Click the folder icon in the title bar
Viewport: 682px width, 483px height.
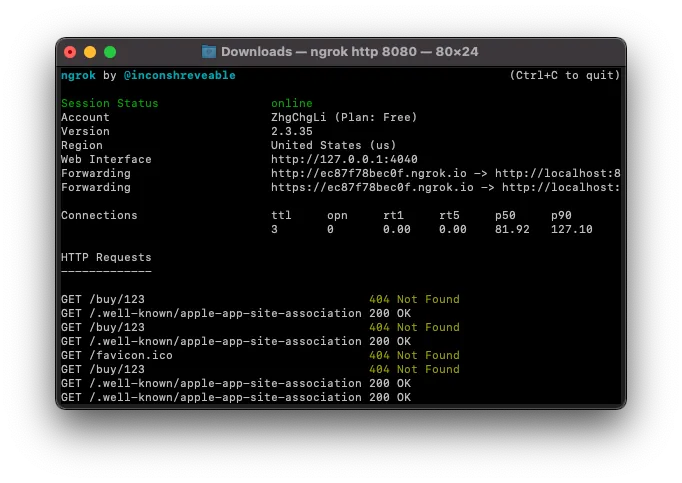(x=209, y=52)
